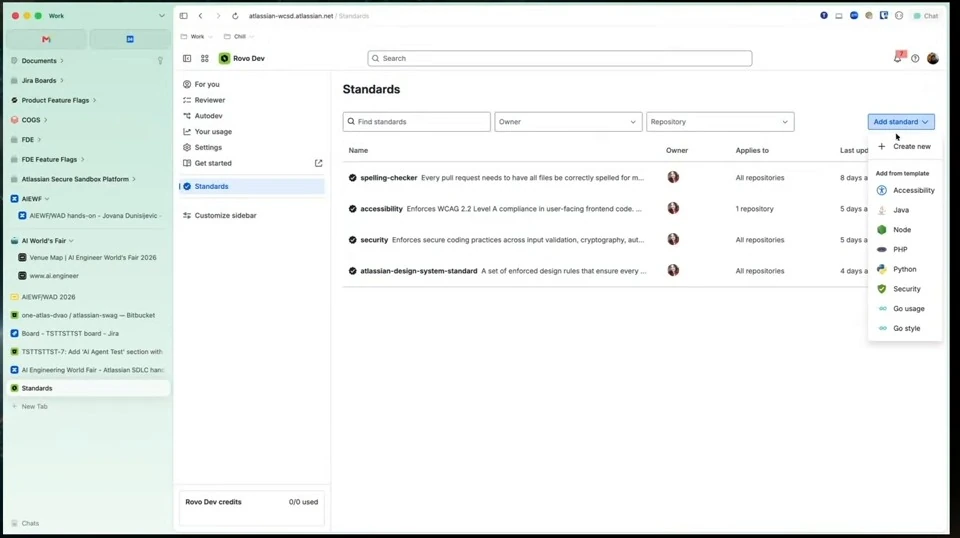Toggle the browser sidebar icon beside back arrow
This screenshot has height=538, width=960.
coord(184,16)
